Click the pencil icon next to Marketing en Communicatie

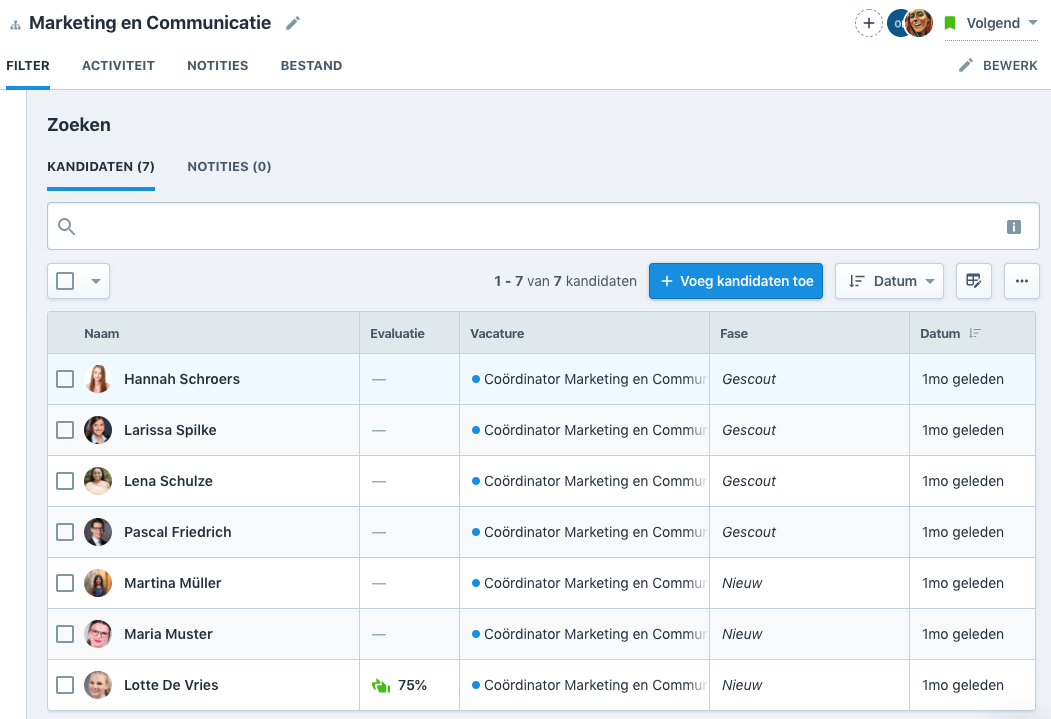tap(292, 23)
